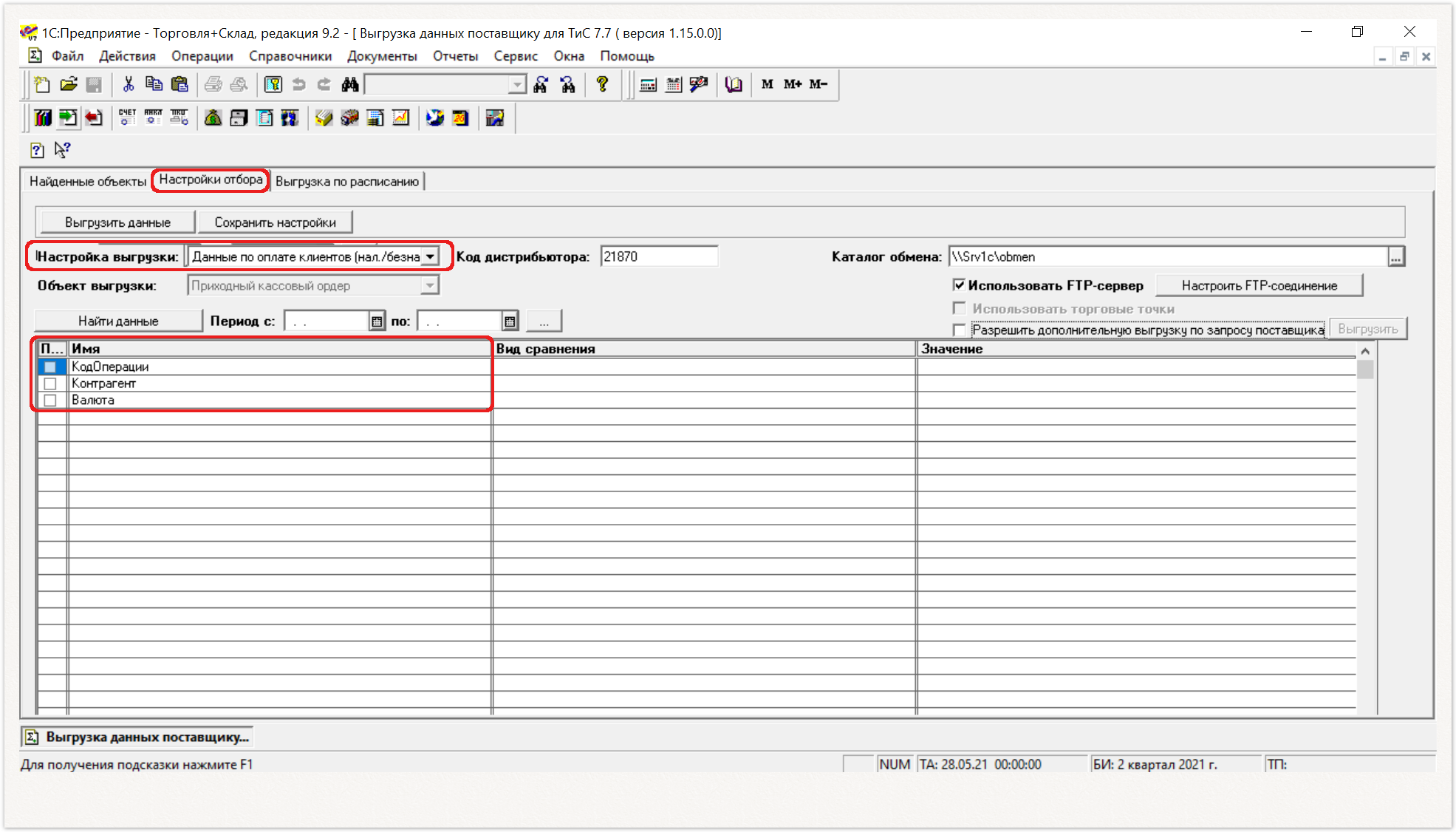This screenshot has height=832, width=1456.
Task: Open the Файл menu
Action: coord(67,56)
